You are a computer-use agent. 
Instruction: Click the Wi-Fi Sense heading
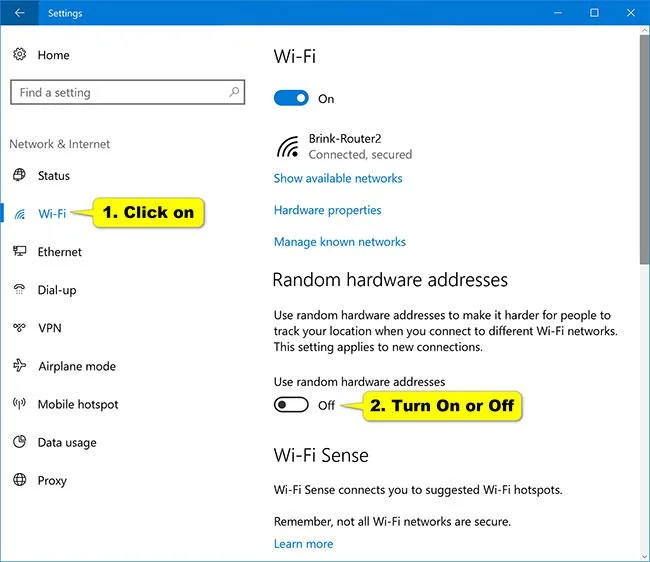point(321,455)
